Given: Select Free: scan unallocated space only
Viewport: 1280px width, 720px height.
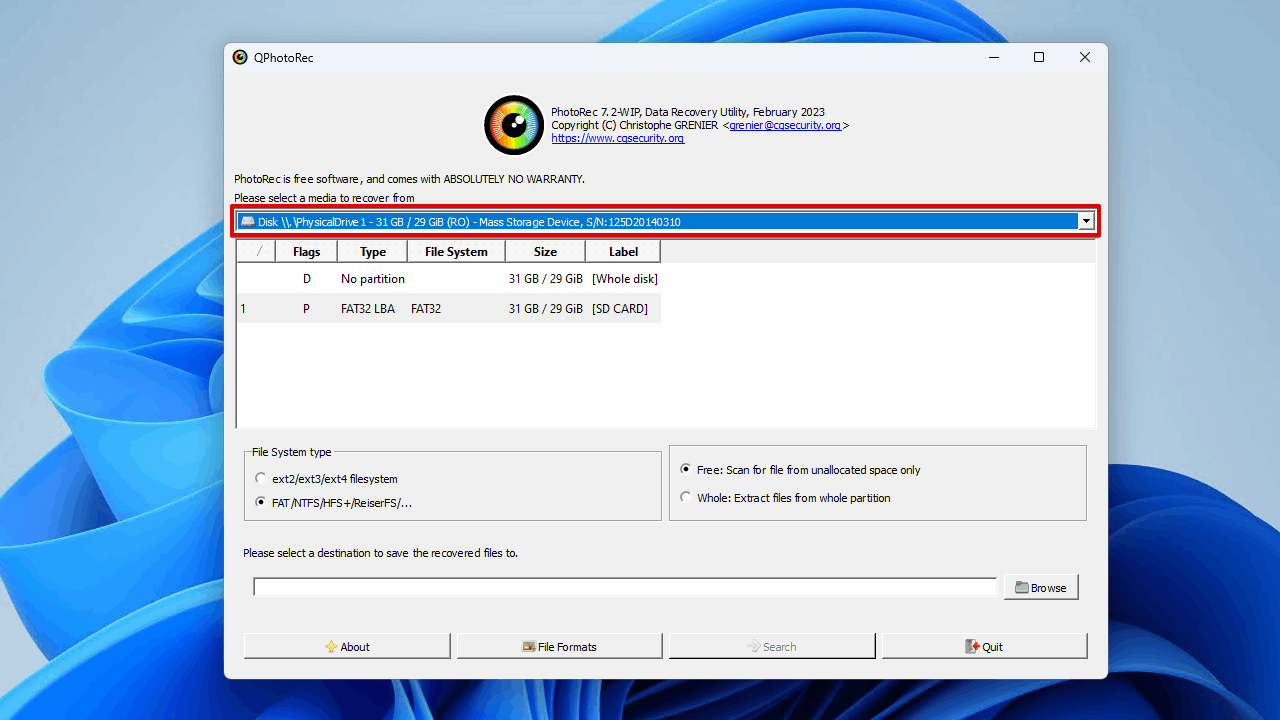Looking at the screenshot, I should [800, 470].
